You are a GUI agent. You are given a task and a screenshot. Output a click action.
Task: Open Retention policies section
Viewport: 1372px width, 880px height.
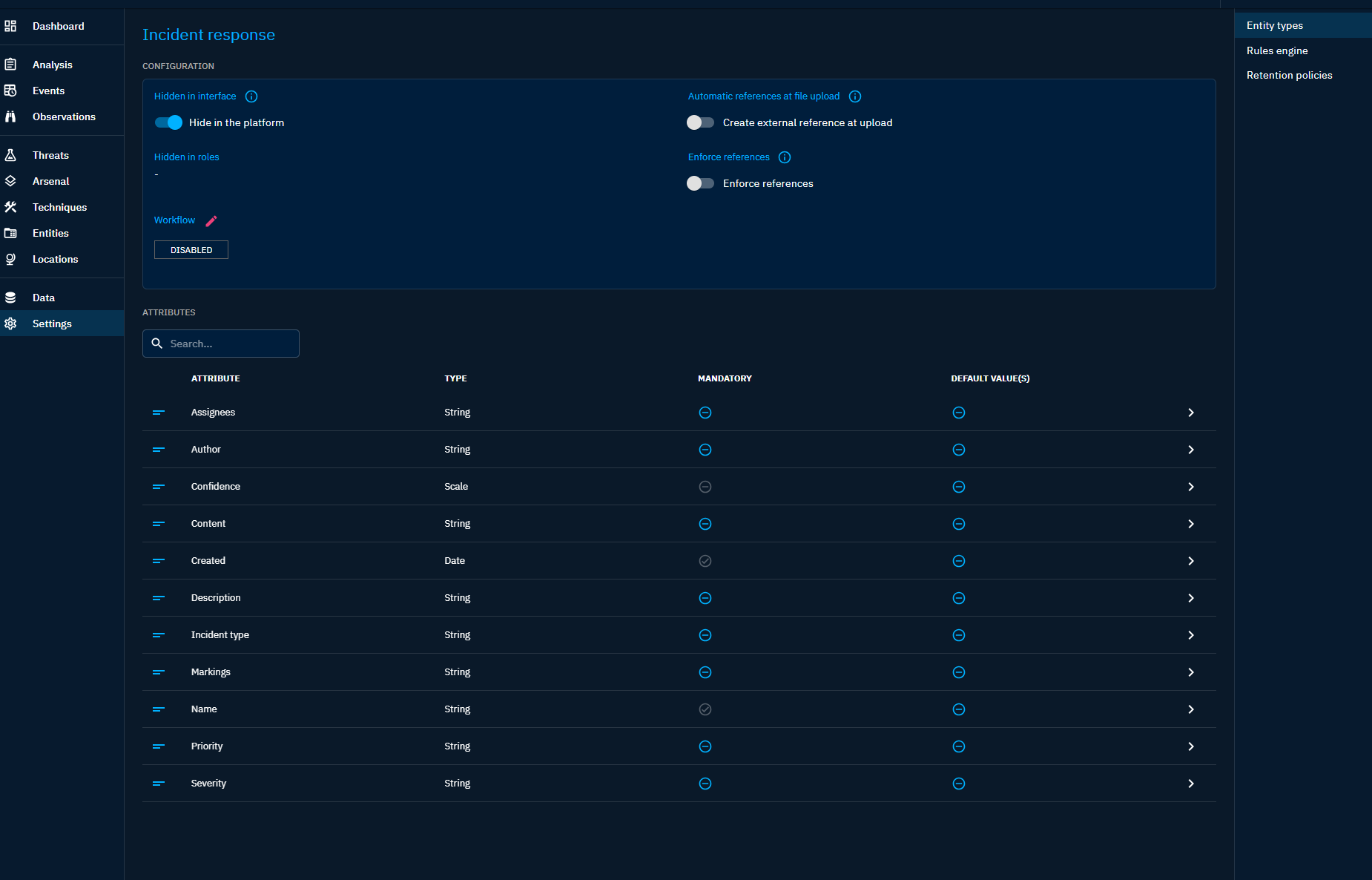1303,75
